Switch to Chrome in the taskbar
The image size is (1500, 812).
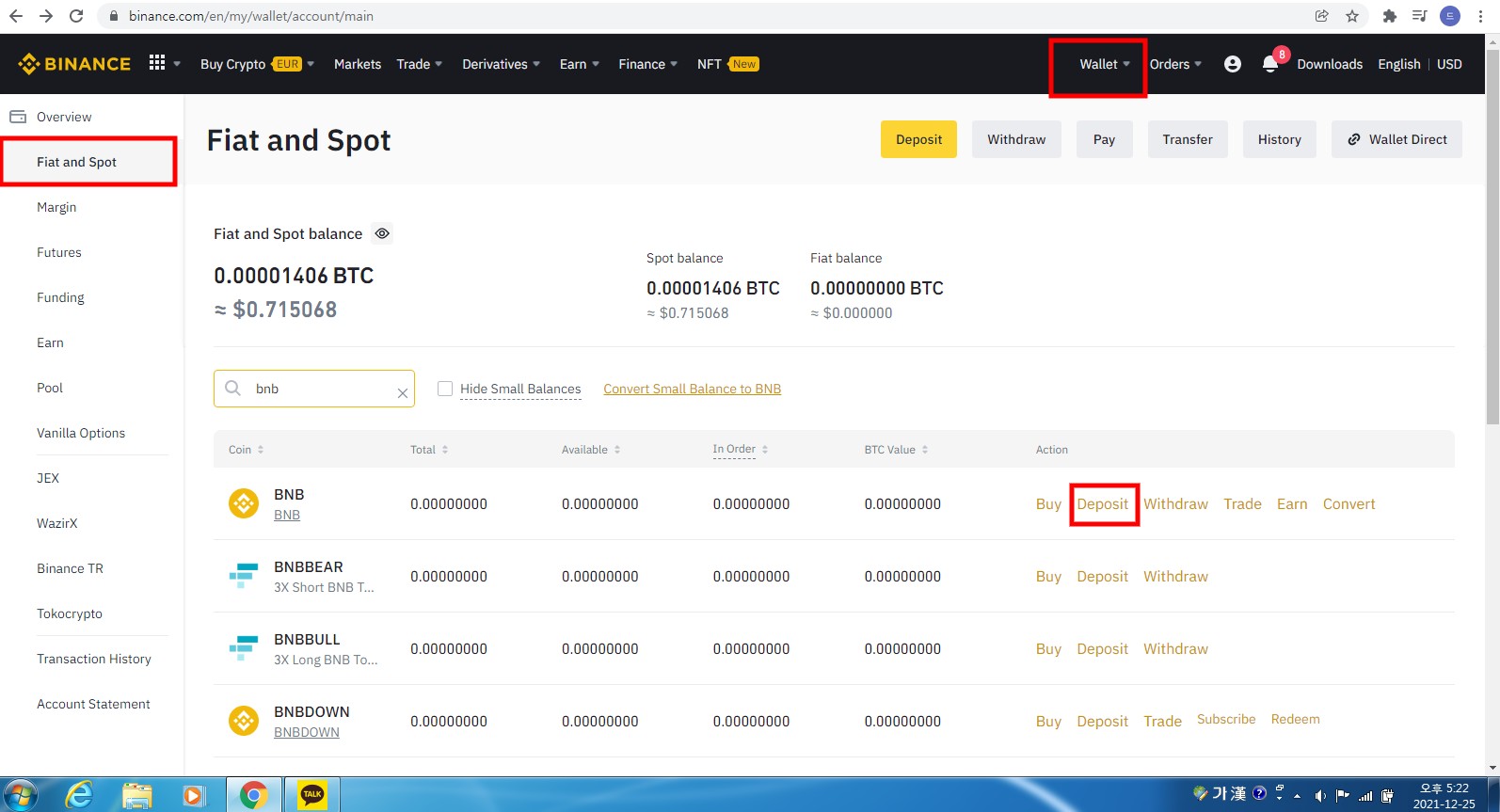pos(253,795)
